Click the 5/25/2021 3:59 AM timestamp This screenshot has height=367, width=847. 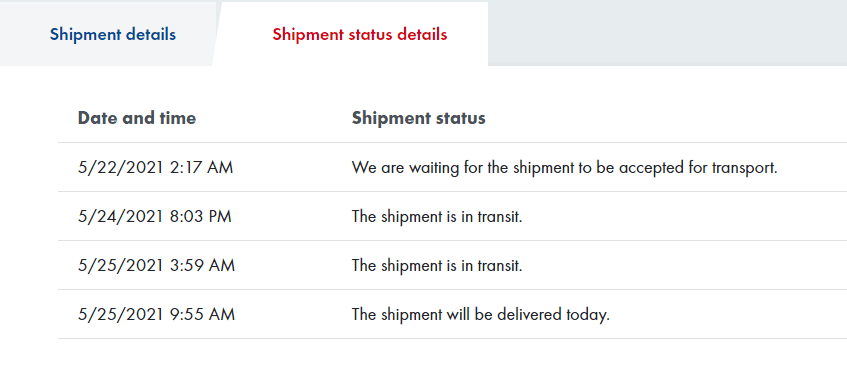tap(156, 266)
